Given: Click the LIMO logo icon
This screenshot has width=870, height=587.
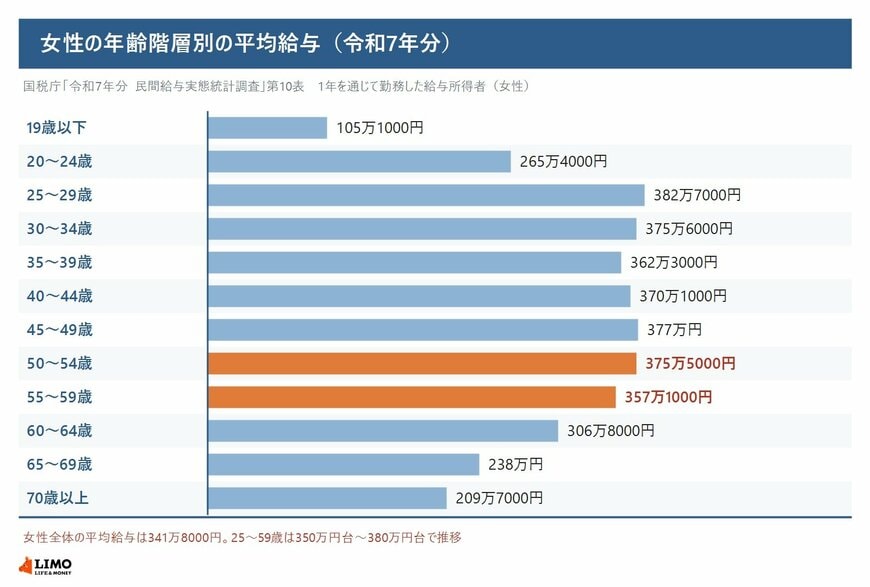Looking at the screenshot, I should (45, 566).
